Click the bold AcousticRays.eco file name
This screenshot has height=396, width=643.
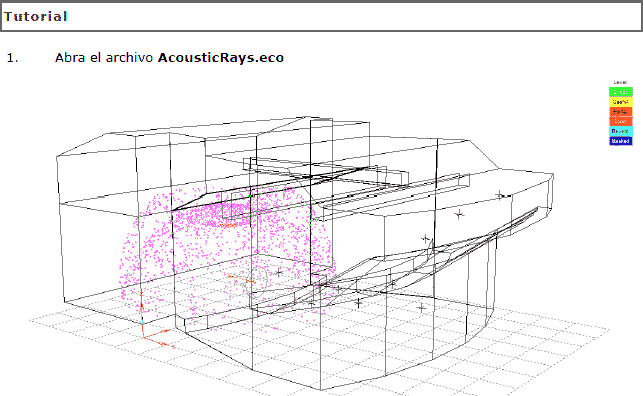pyautogui.click(x=221, y=57)
